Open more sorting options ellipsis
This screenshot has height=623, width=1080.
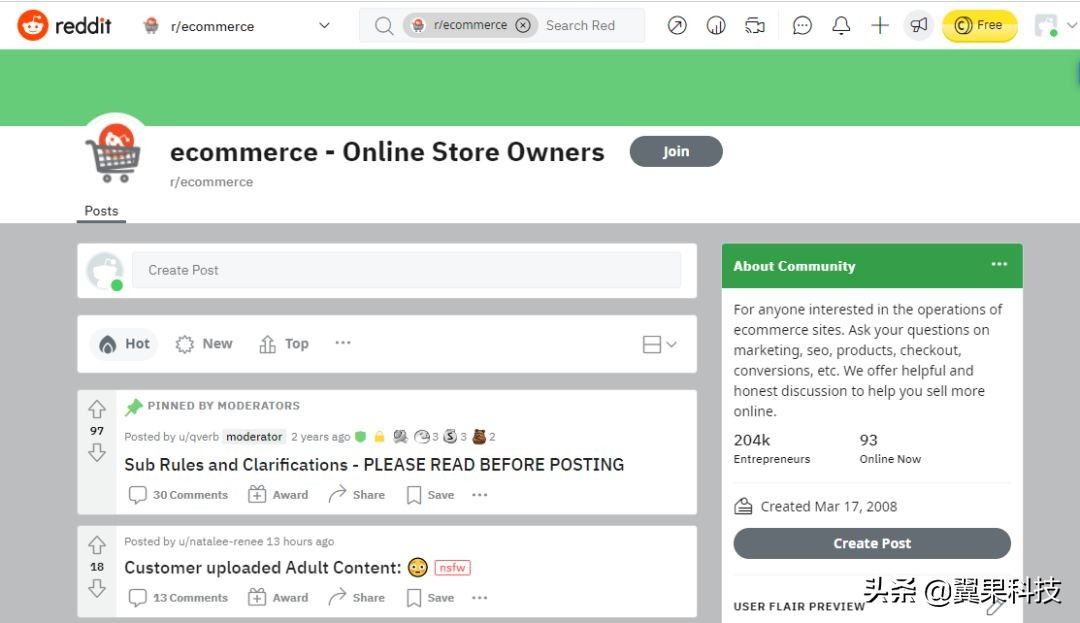tap(343, 343)
